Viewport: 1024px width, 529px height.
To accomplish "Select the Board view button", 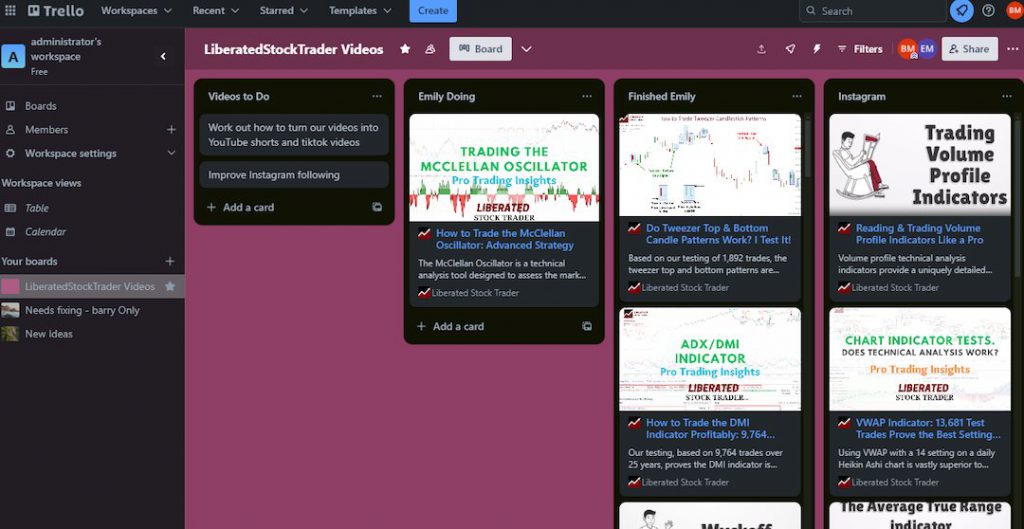I will pos(480,49).
